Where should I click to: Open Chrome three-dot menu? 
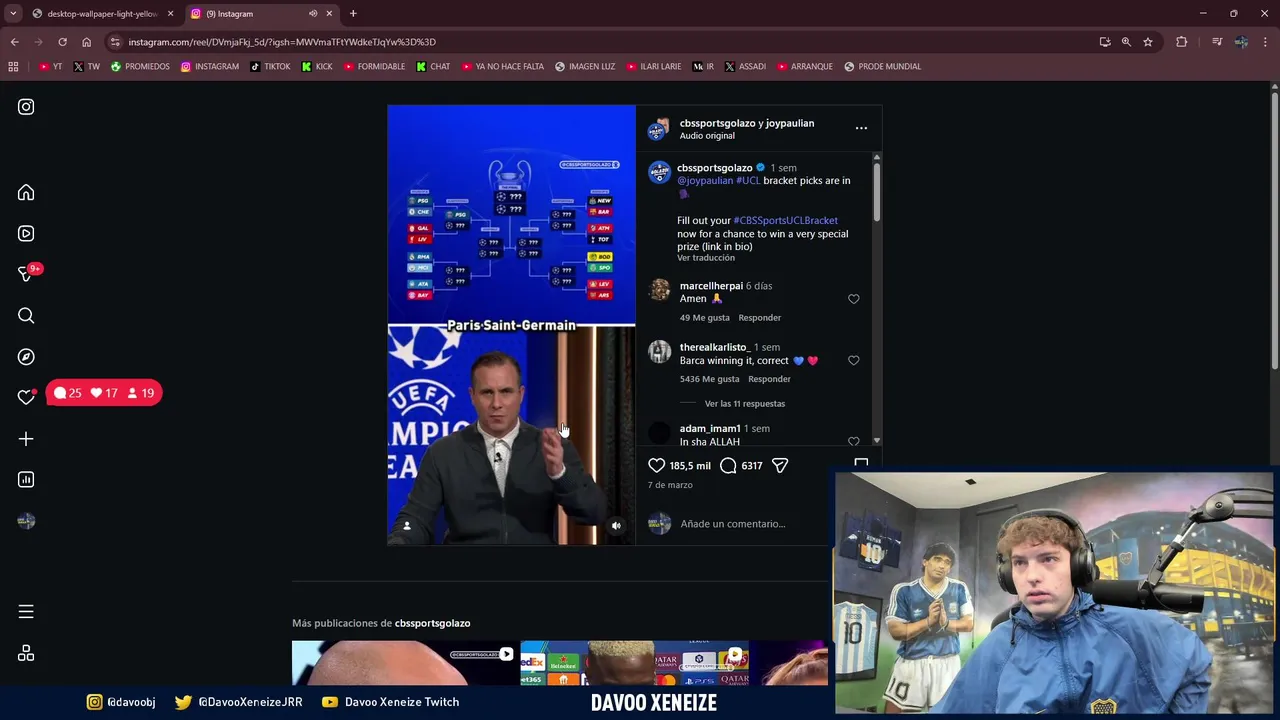(1266, 42)
